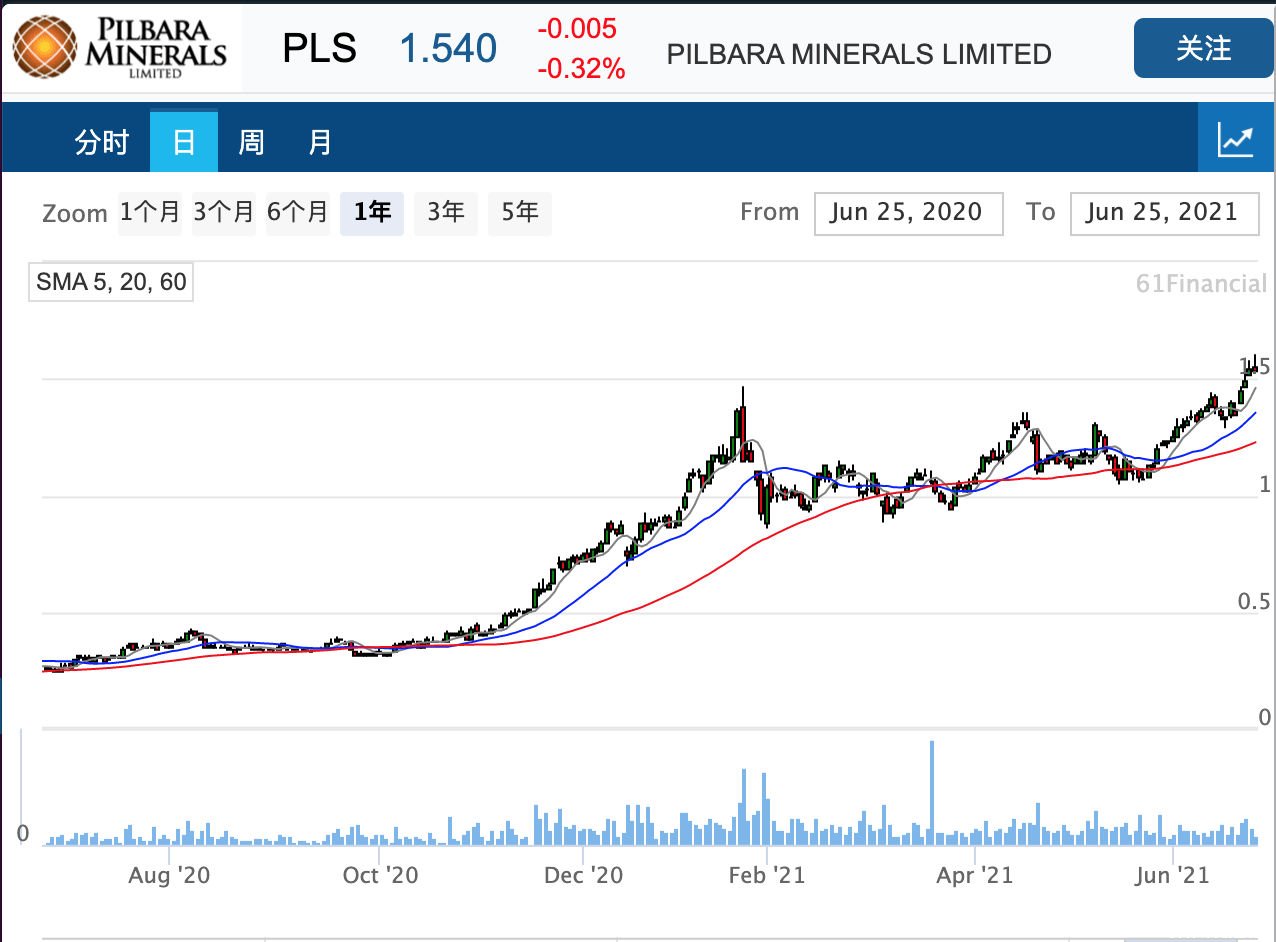The width and height of the screenshot is (1276, 942).
Task: Edit the To date field
Action: point(1164,213)
